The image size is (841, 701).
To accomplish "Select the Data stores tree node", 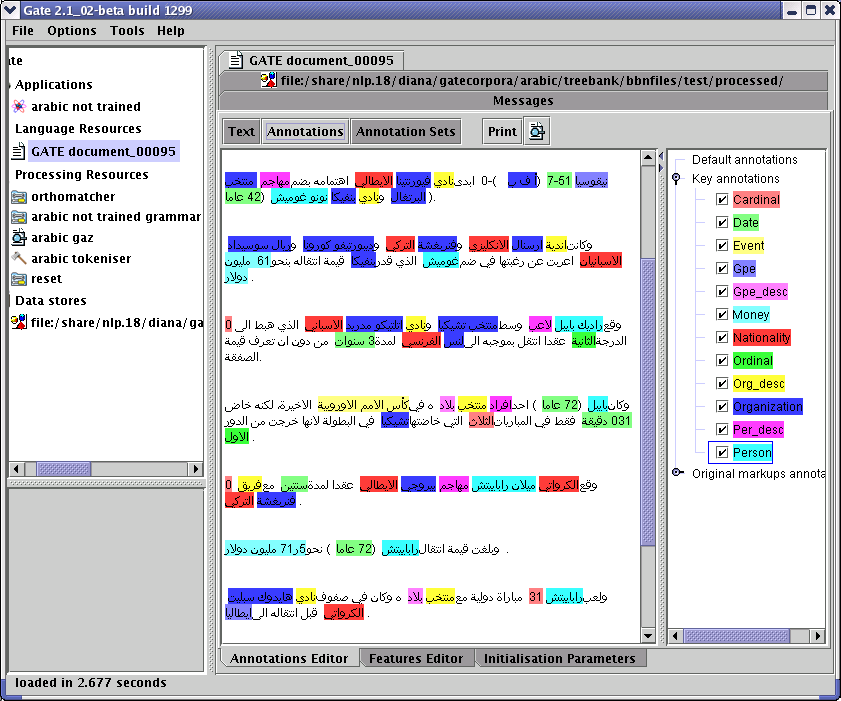I will (50, 300).
